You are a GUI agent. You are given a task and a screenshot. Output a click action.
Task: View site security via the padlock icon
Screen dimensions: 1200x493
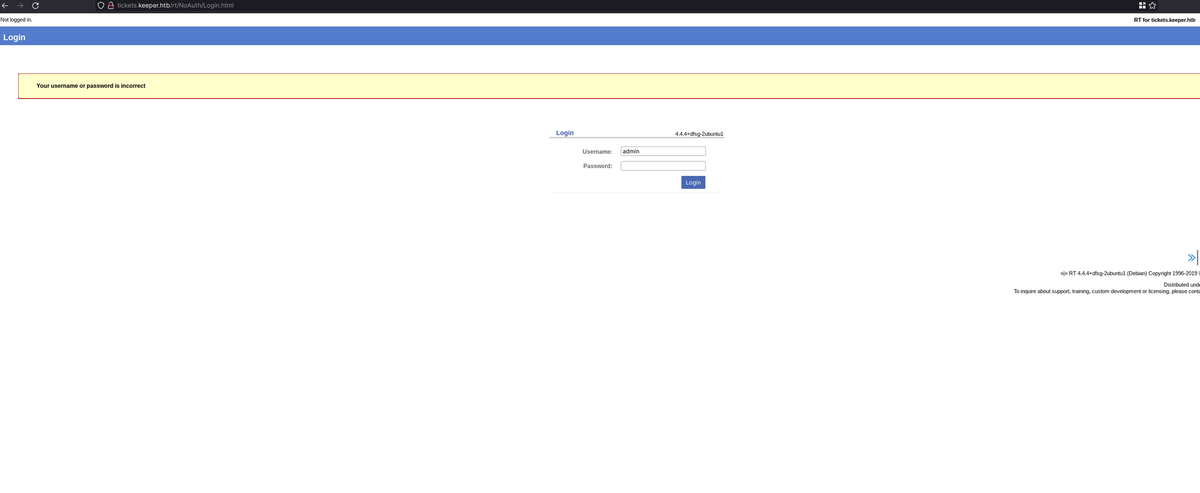111,6
